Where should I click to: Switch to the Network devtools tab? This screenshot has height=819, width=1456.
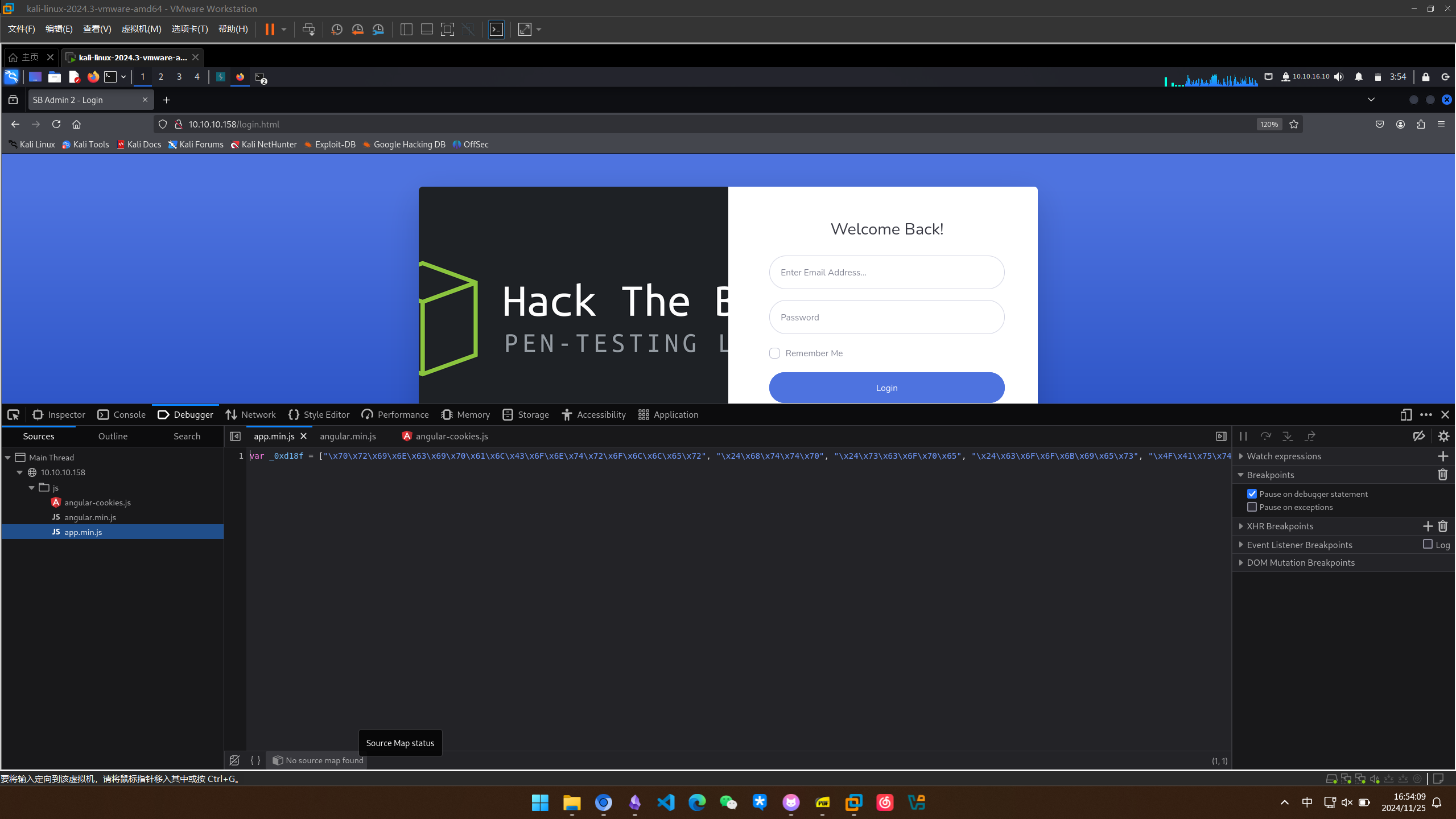click(250, 415)
